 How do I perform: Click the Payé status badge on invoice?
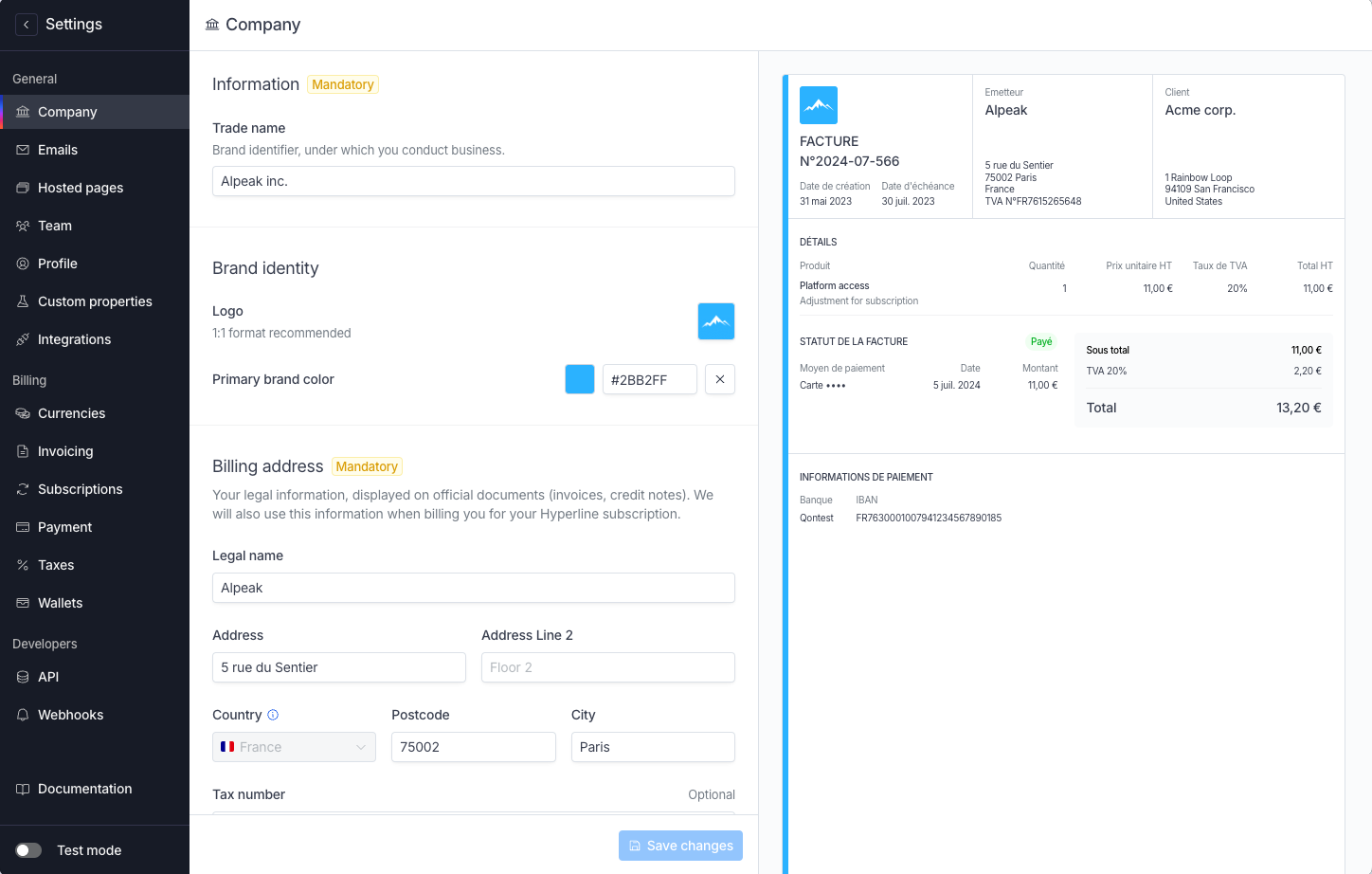point(1041,341)
